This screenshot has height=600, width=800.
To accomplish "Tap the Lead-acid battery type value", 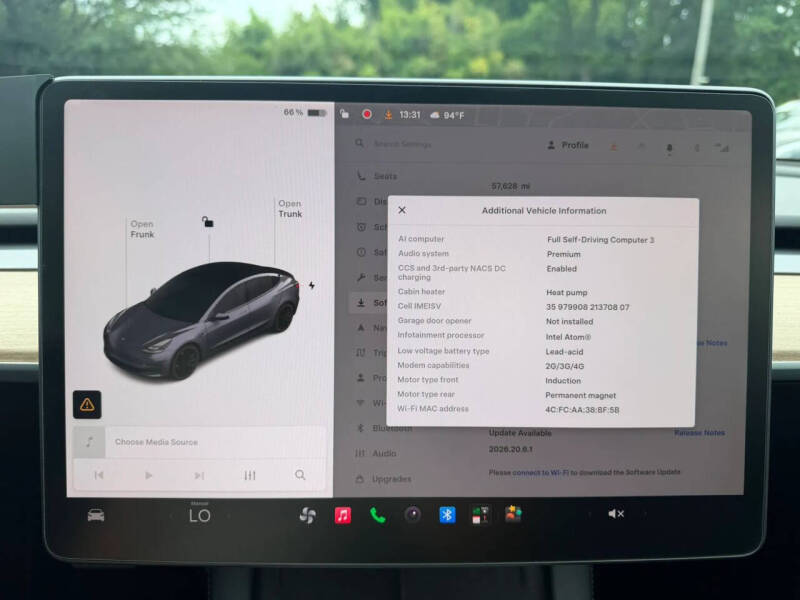I will (564, 352).
